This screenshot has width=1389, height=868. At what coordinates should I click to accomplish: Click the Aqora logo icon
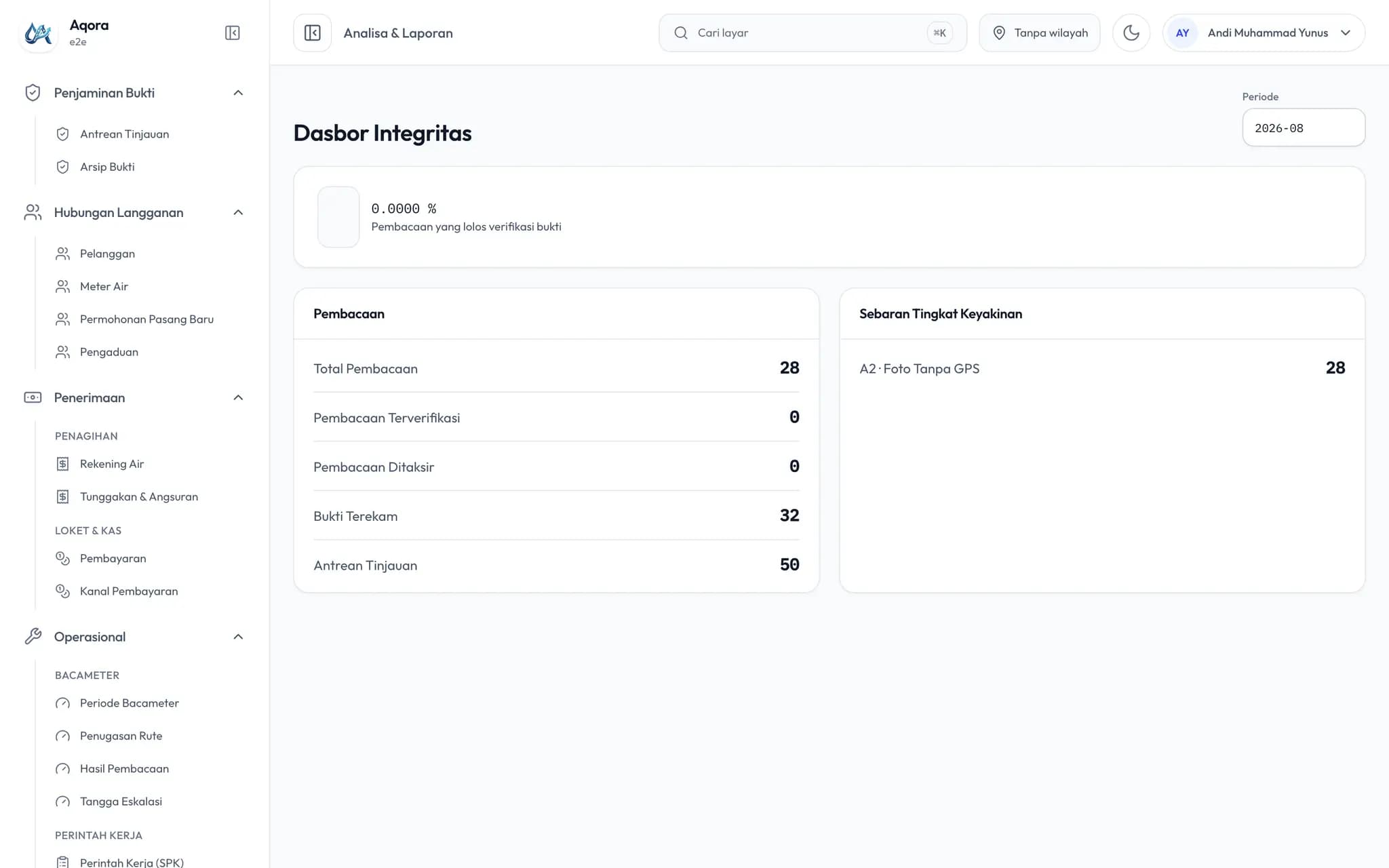tap(38, 33)
